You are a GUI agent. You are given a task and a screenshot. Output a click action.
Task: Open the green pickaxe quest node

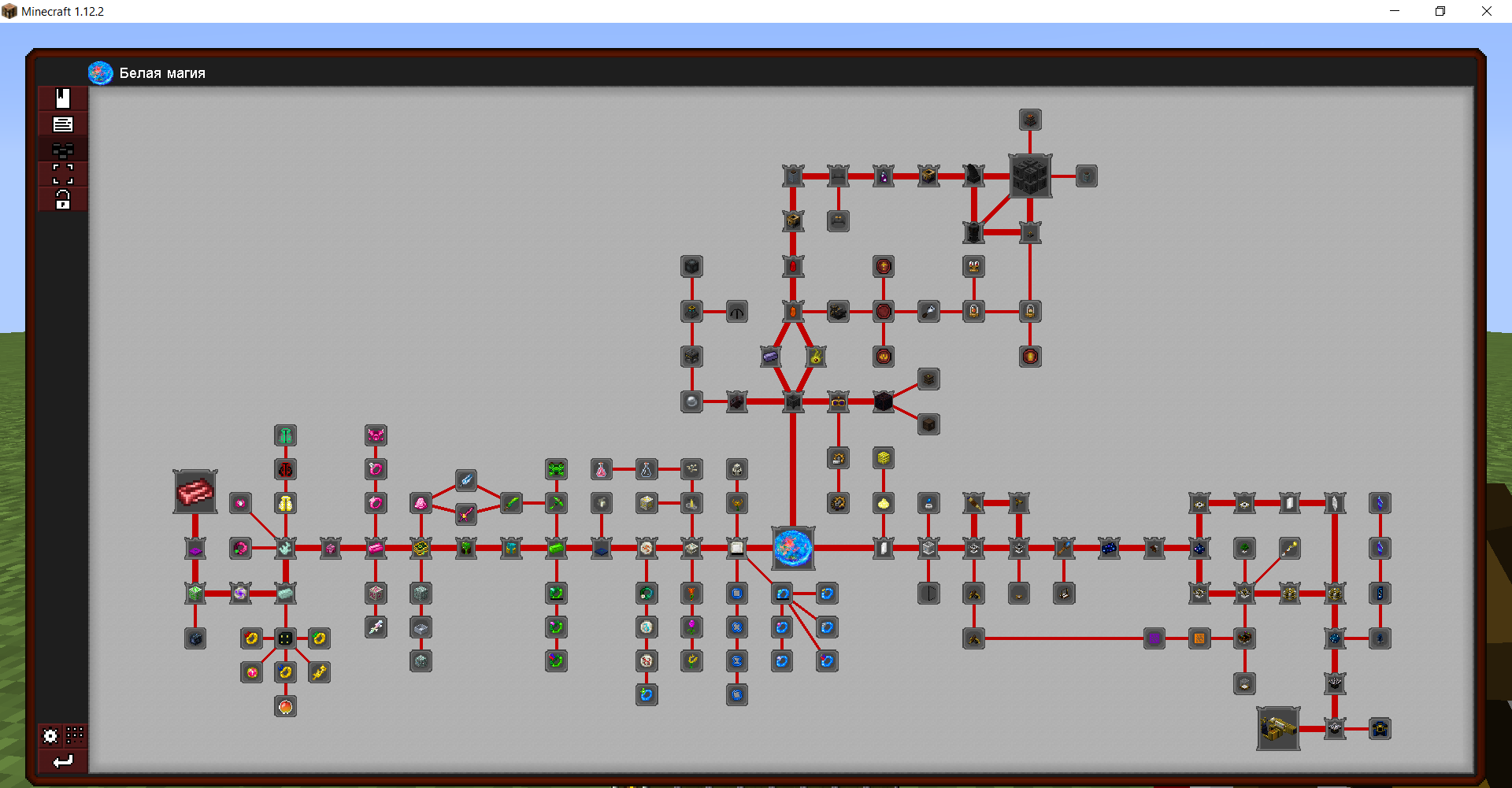click(556, 503)
